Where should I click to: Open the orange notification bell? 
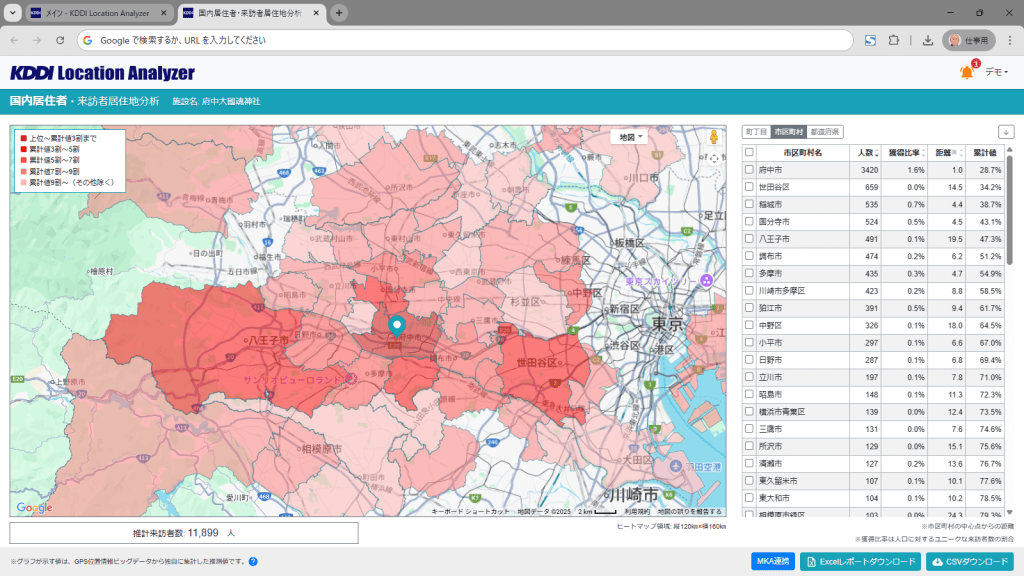pyautogui.click(x=966, y=72)
